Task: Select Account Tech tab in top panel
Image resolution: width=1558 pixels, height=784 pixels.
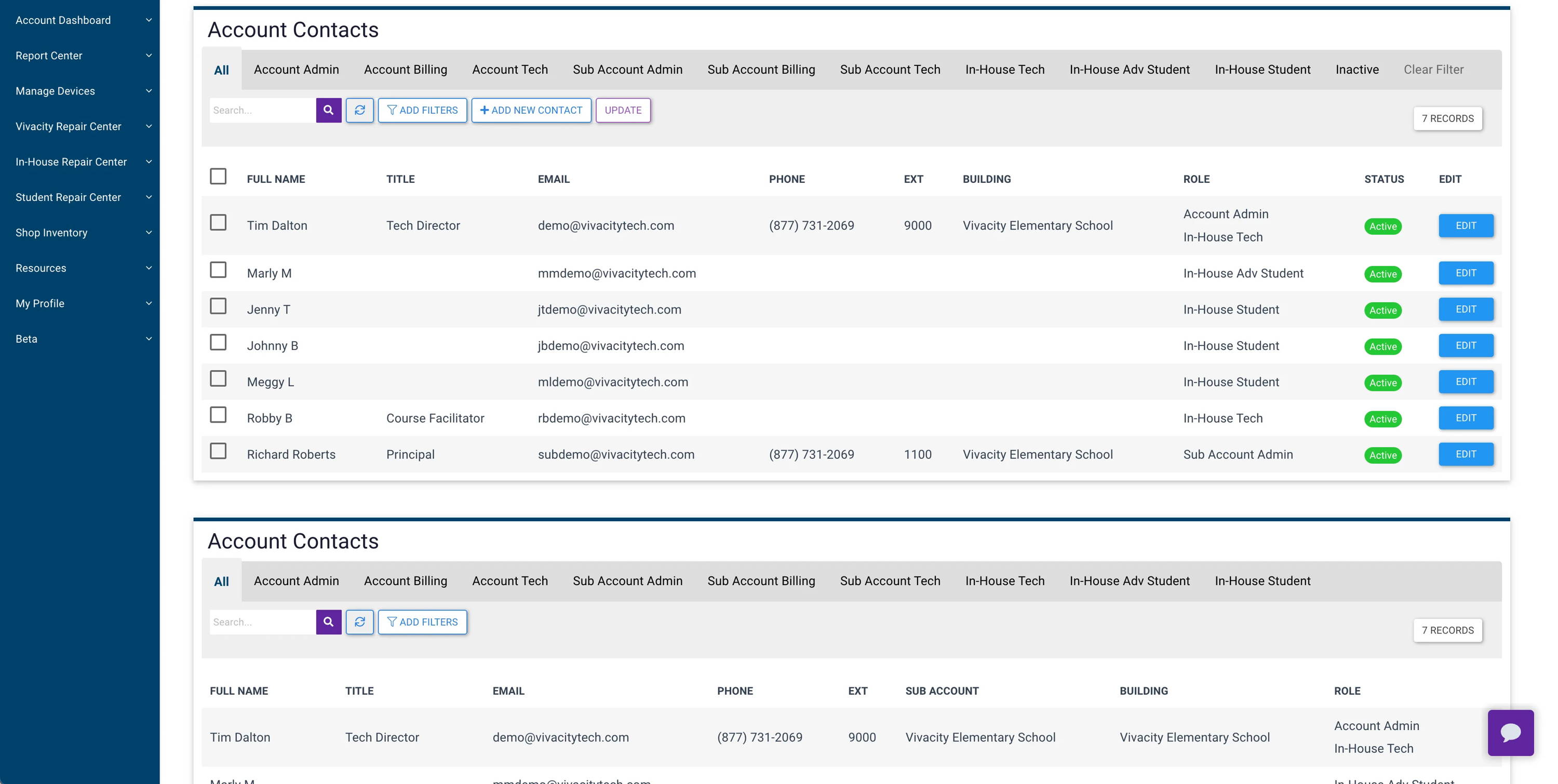Action: 510,70
